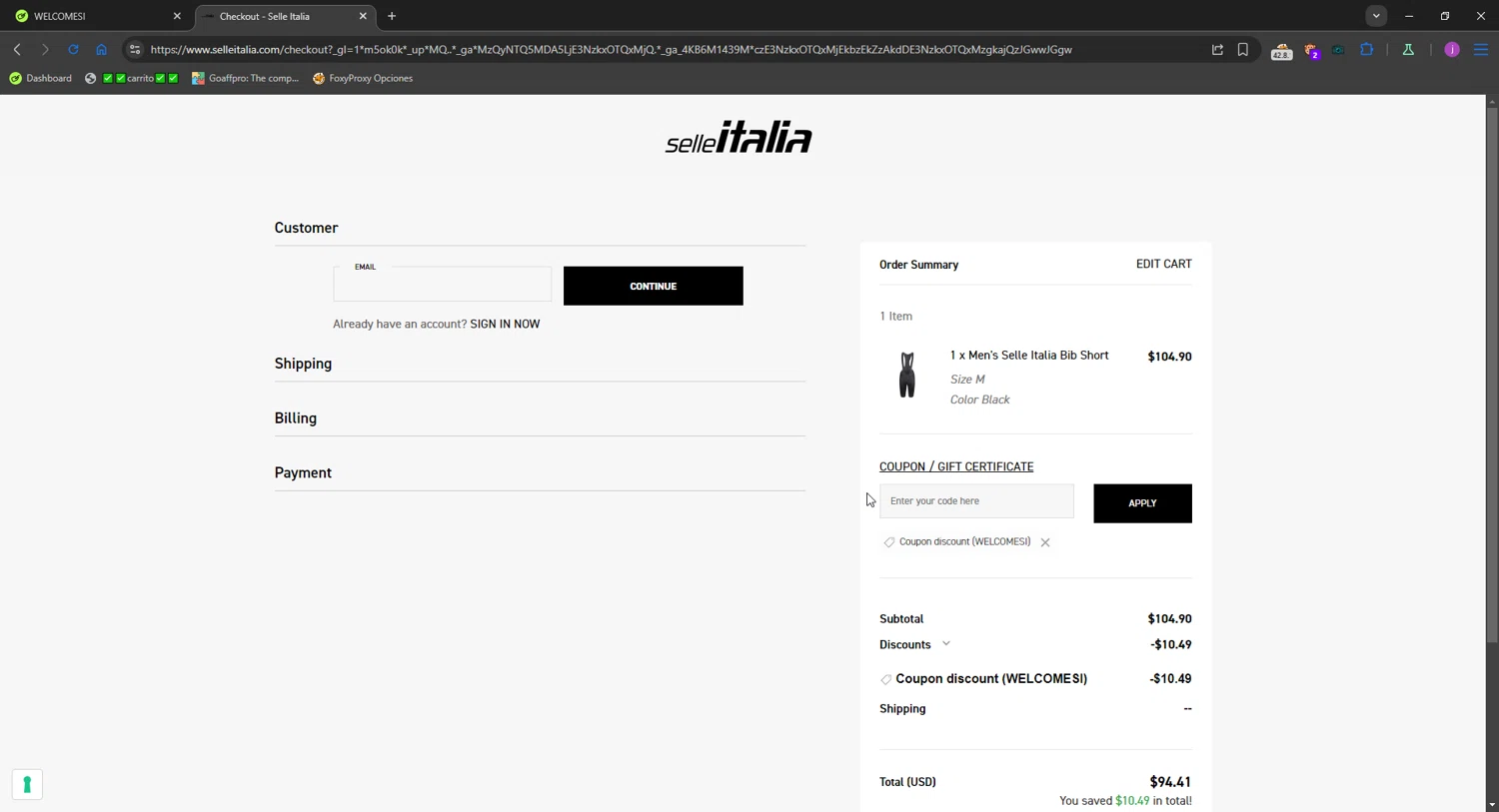Open the cookie extension with badge 2

click(x=1311, y=50)
